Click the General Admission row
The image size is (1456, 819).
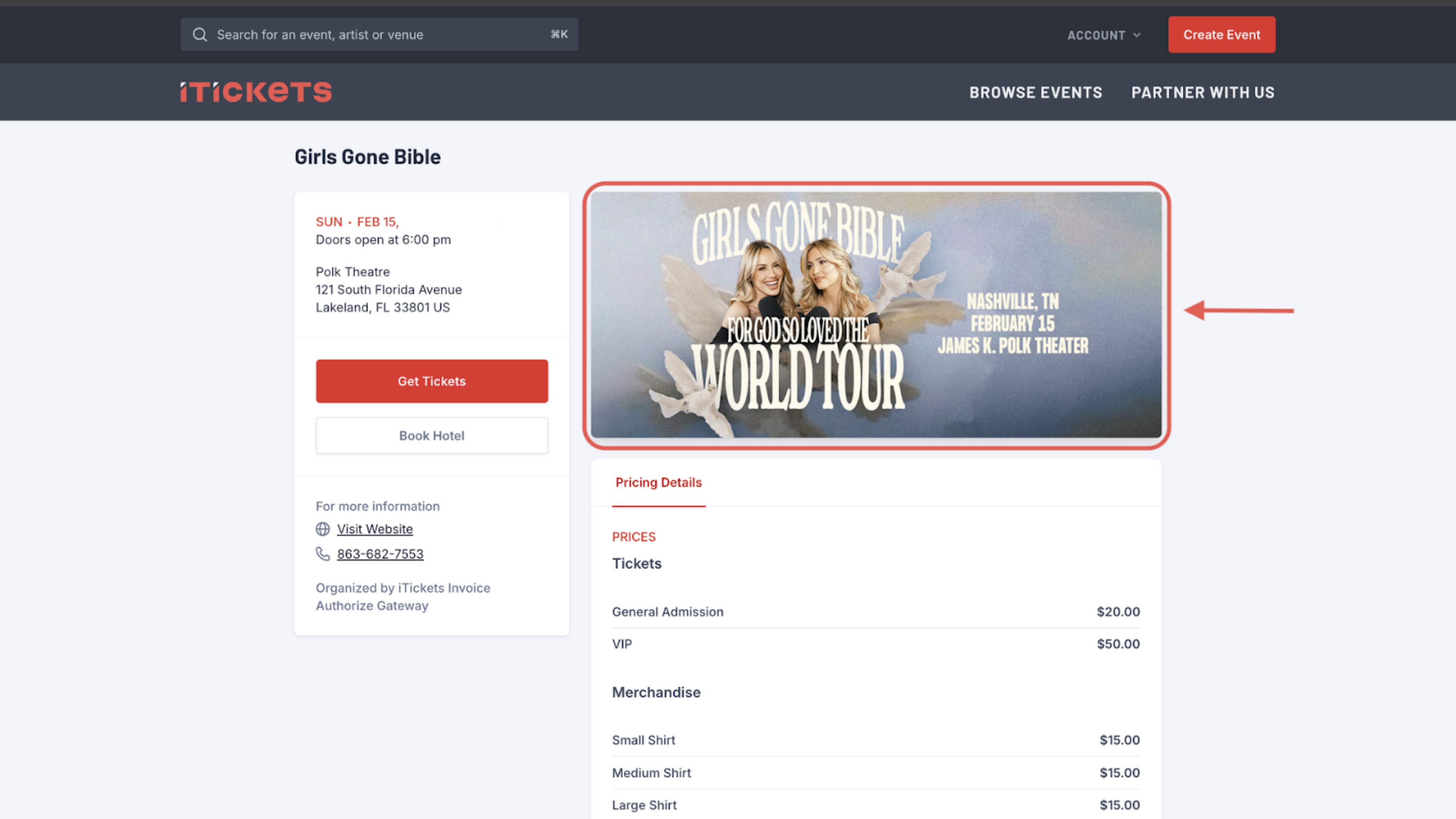pyautogui.click(x=875, y=611)
